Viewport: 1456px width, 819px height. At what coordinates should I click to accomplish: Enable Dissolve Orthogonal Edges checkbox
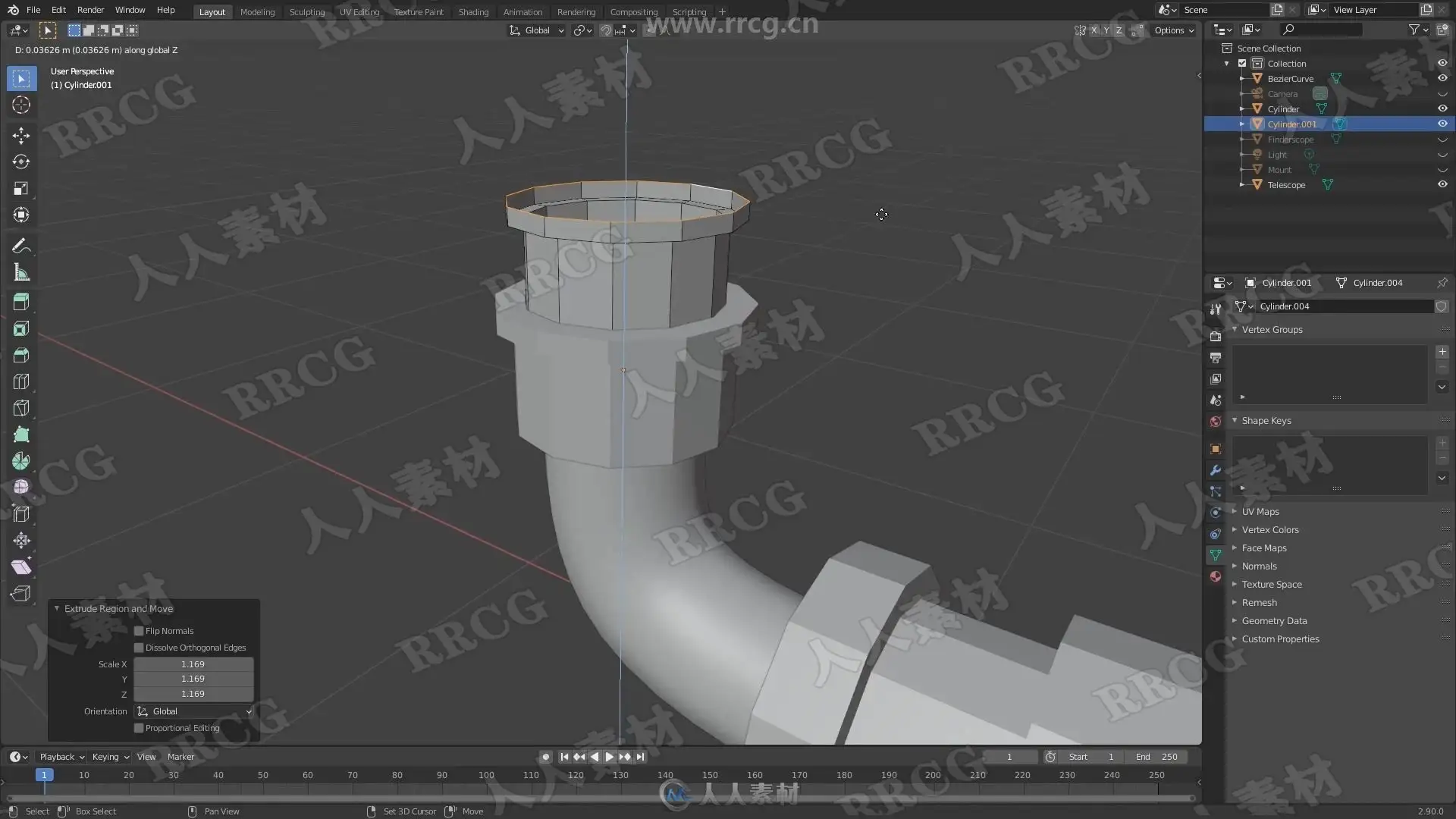tap(139, 648)
